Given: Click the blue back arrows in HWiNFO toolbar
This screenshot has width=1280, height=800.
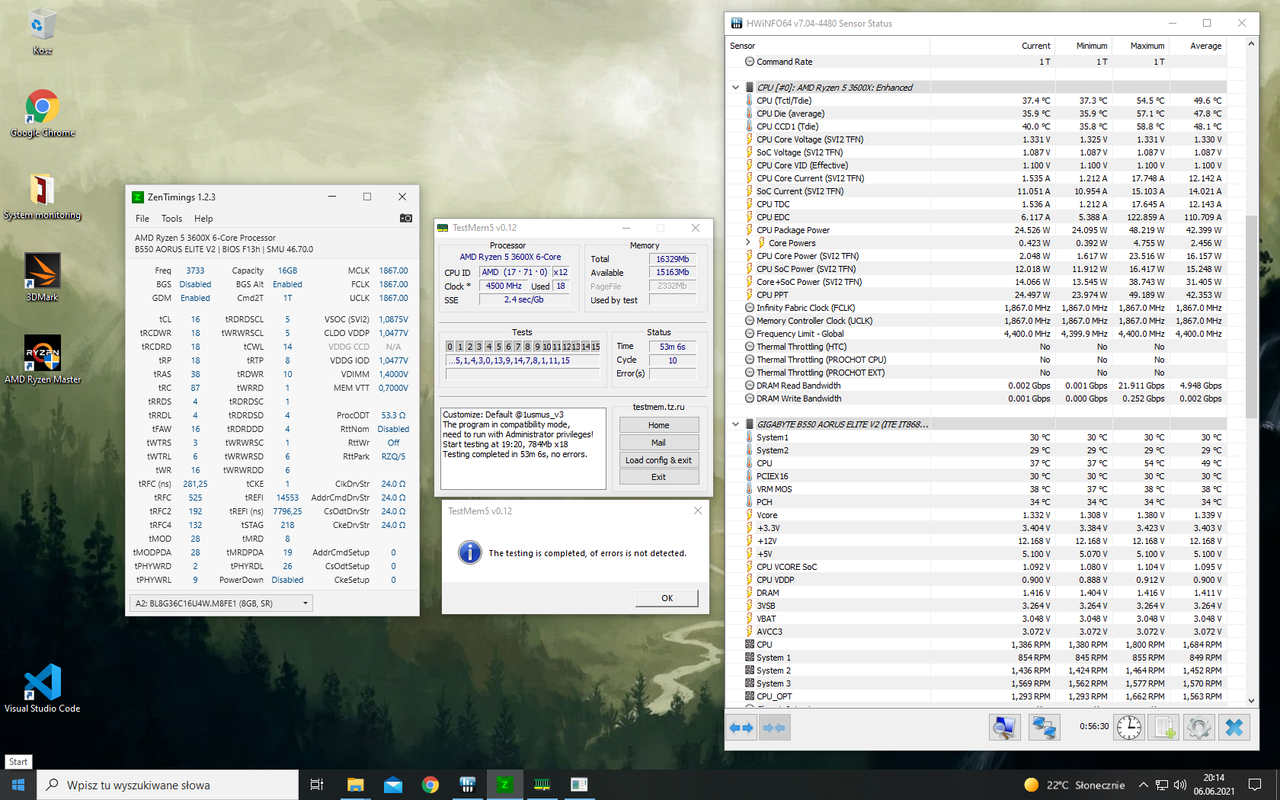Looking at the screenshot, I should [742, 727].
